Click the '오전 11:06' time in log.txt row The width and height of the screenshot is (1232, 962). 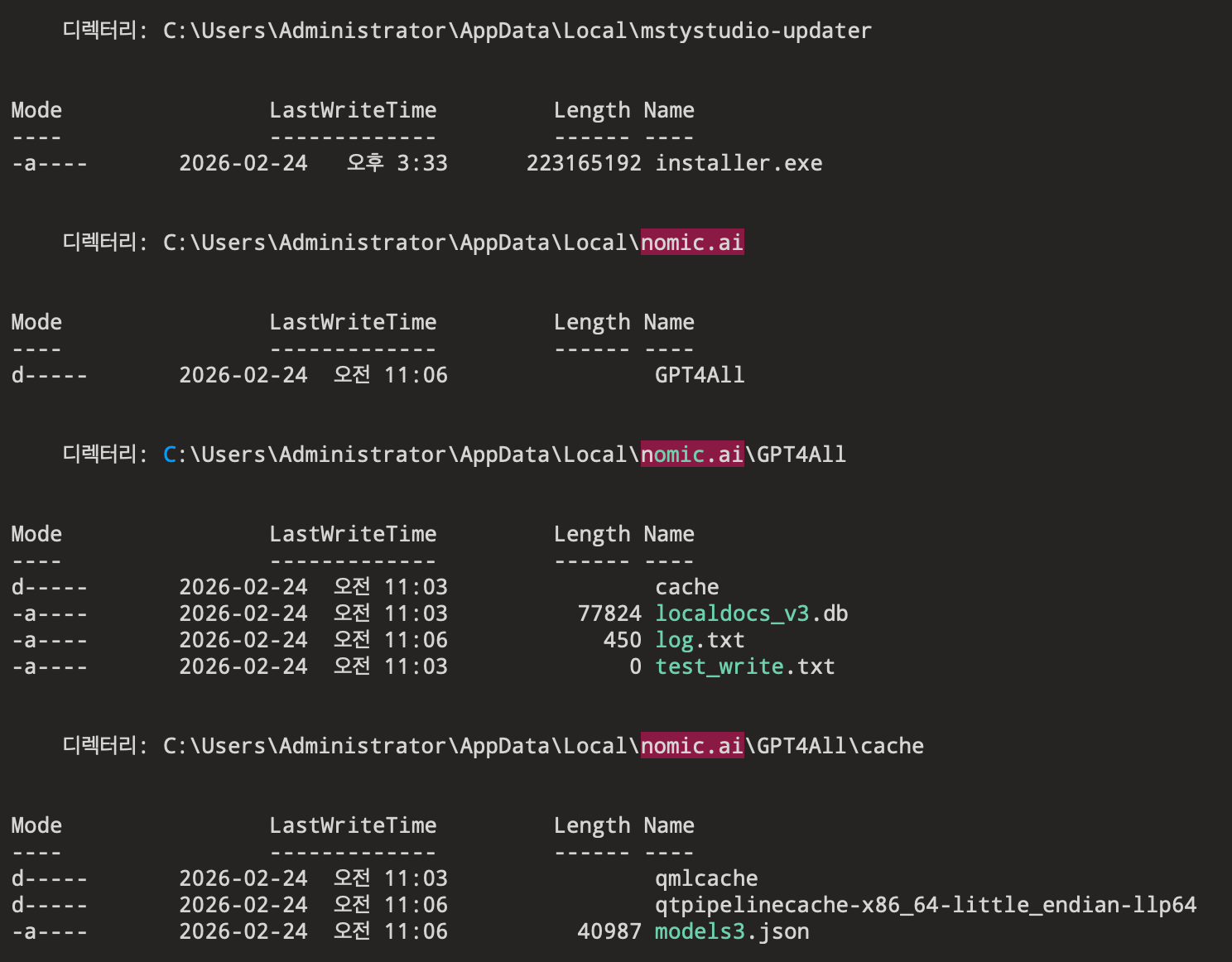point(391,640)
